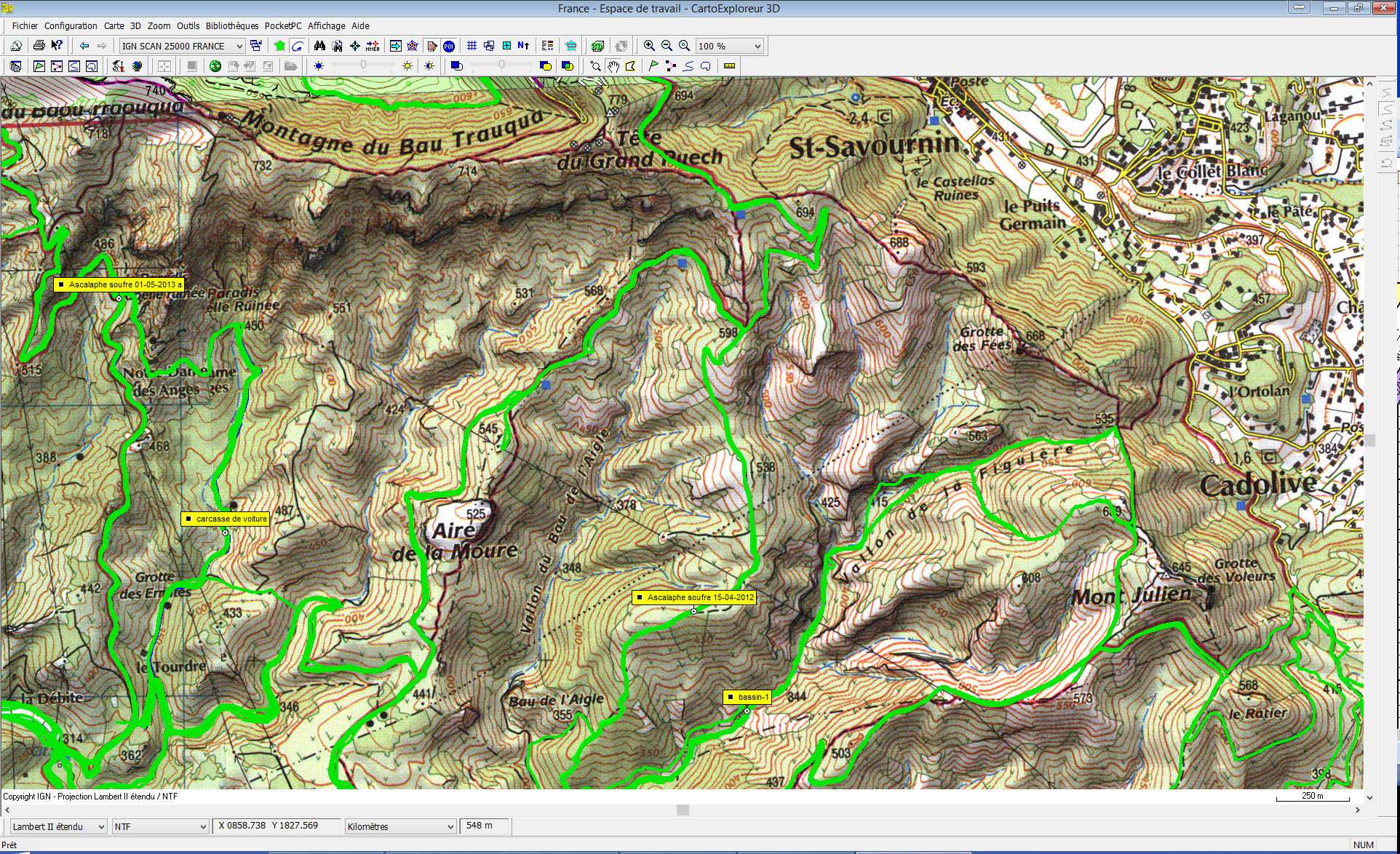This screenshot has width=1400, height=854.
Task: Toggle the hand pan tool
Action: point(613,66)
